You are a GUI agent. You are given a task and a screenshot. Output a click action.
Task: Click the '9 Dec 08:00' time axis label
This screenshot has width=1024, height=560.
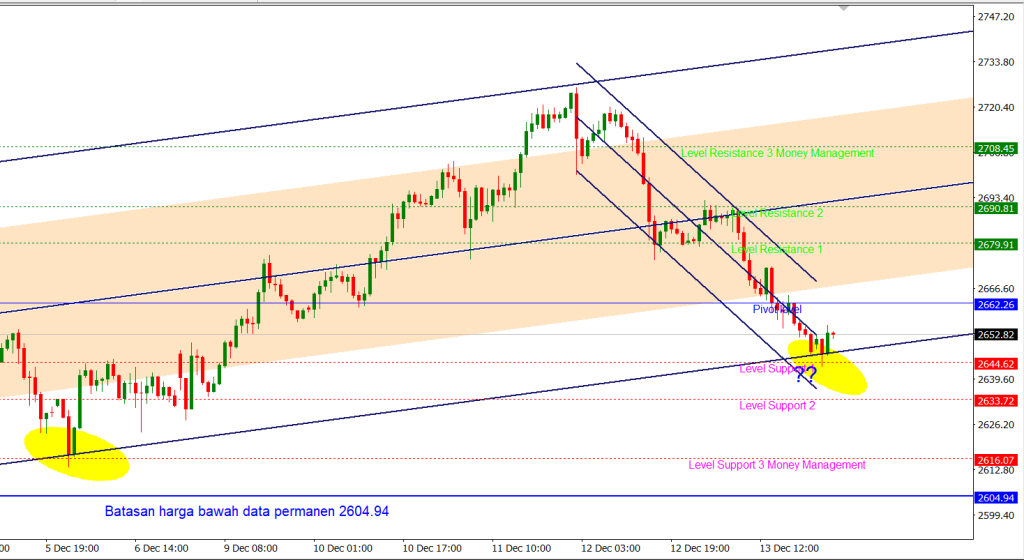[250, 548]
